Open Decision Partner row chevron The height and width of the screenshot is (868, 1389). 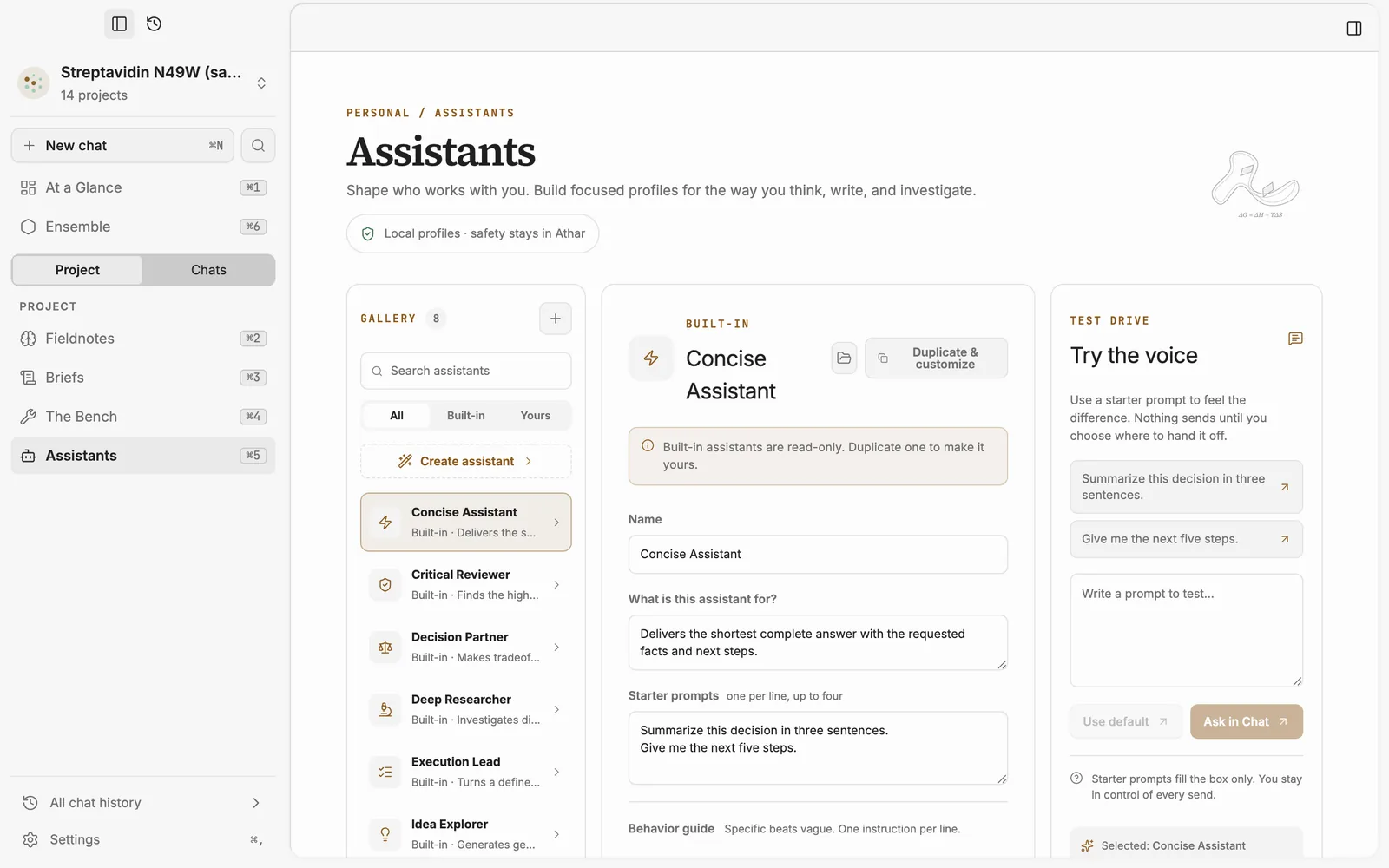pyautogui.click(x=556, y=648)
